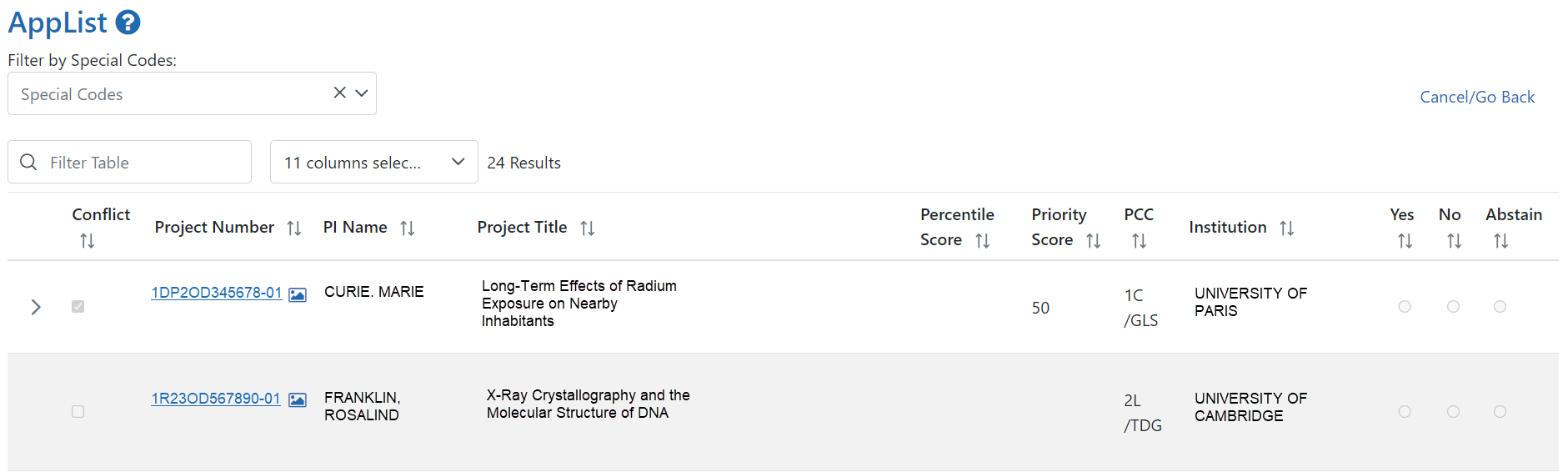The width and height of the screenshot is (1568, 472).
Task: Open image icon next to 1R23OD567890-01
Action: point(298,400)
